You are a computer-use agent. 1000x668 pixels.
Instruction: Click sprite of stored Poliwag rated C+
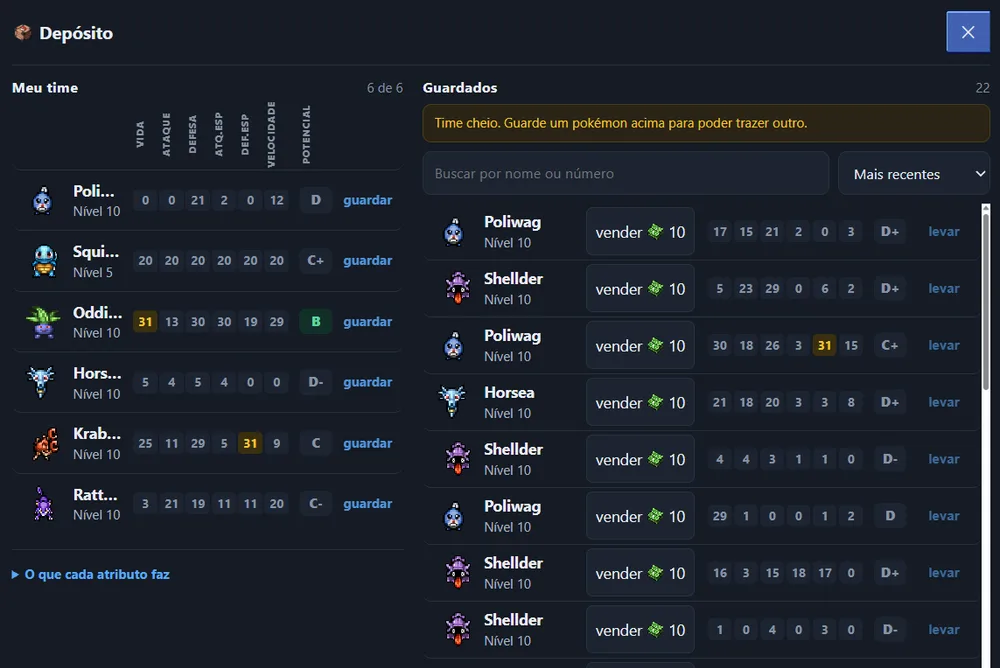click(x=453, y=345)
